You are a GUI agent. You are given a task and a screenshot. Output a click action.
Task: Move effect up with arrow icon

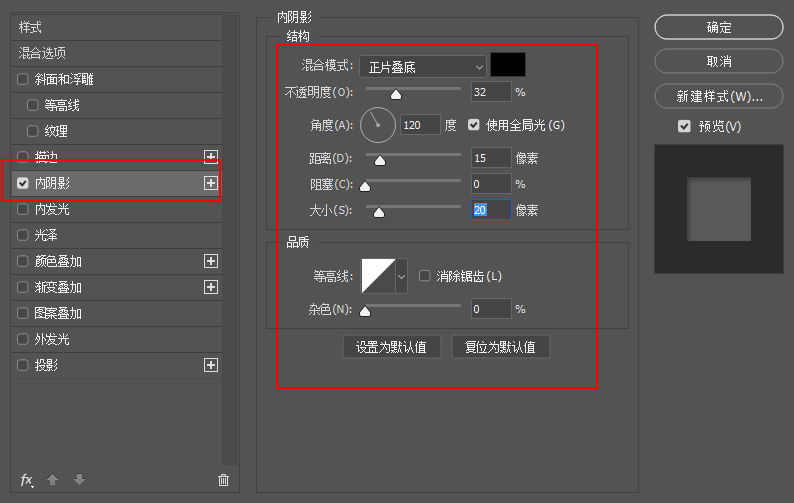click(x=52, y=479)
